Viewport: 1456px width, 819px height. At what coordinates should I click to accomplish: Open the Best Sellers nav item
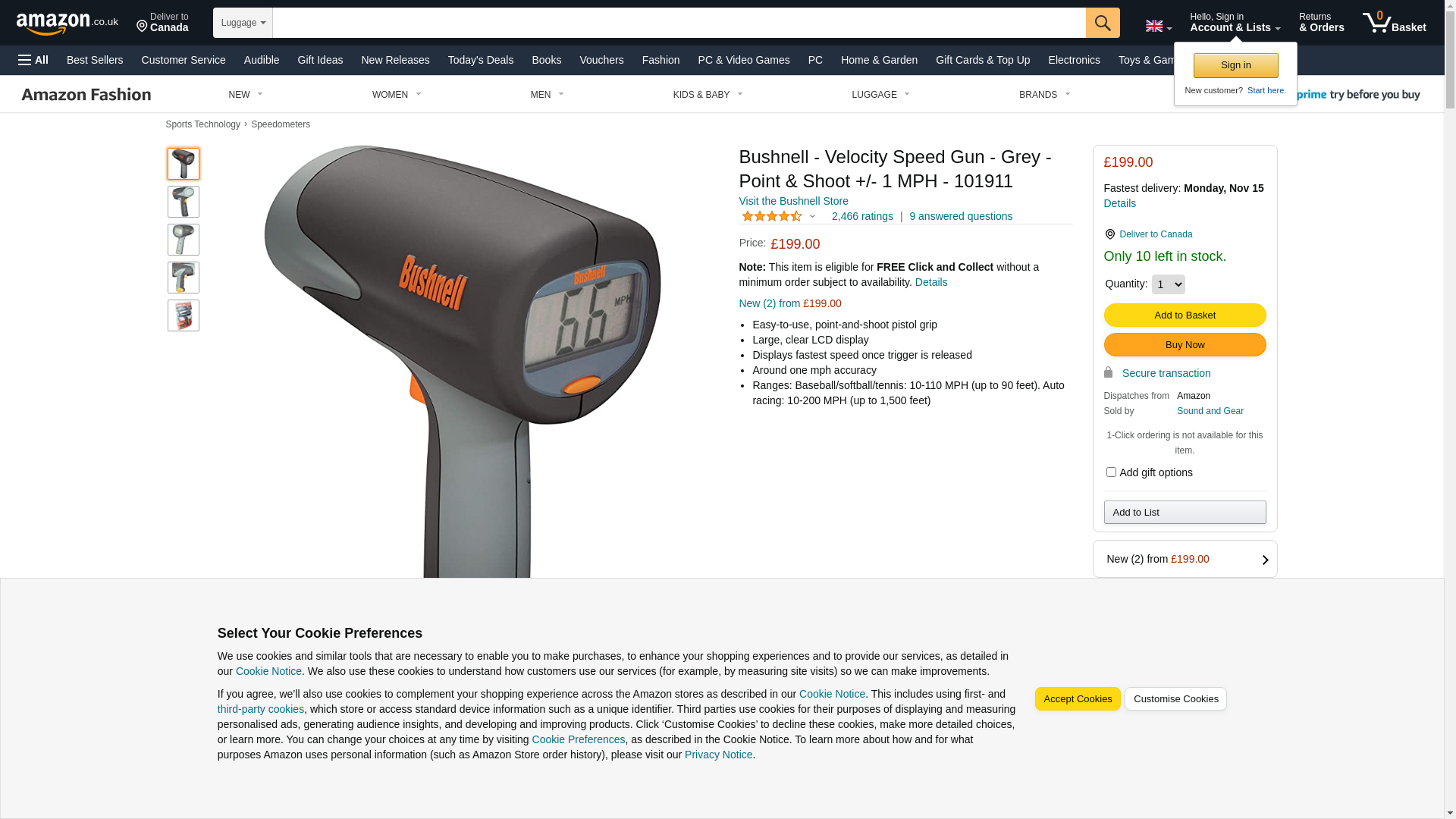click(x=95, y=60)
